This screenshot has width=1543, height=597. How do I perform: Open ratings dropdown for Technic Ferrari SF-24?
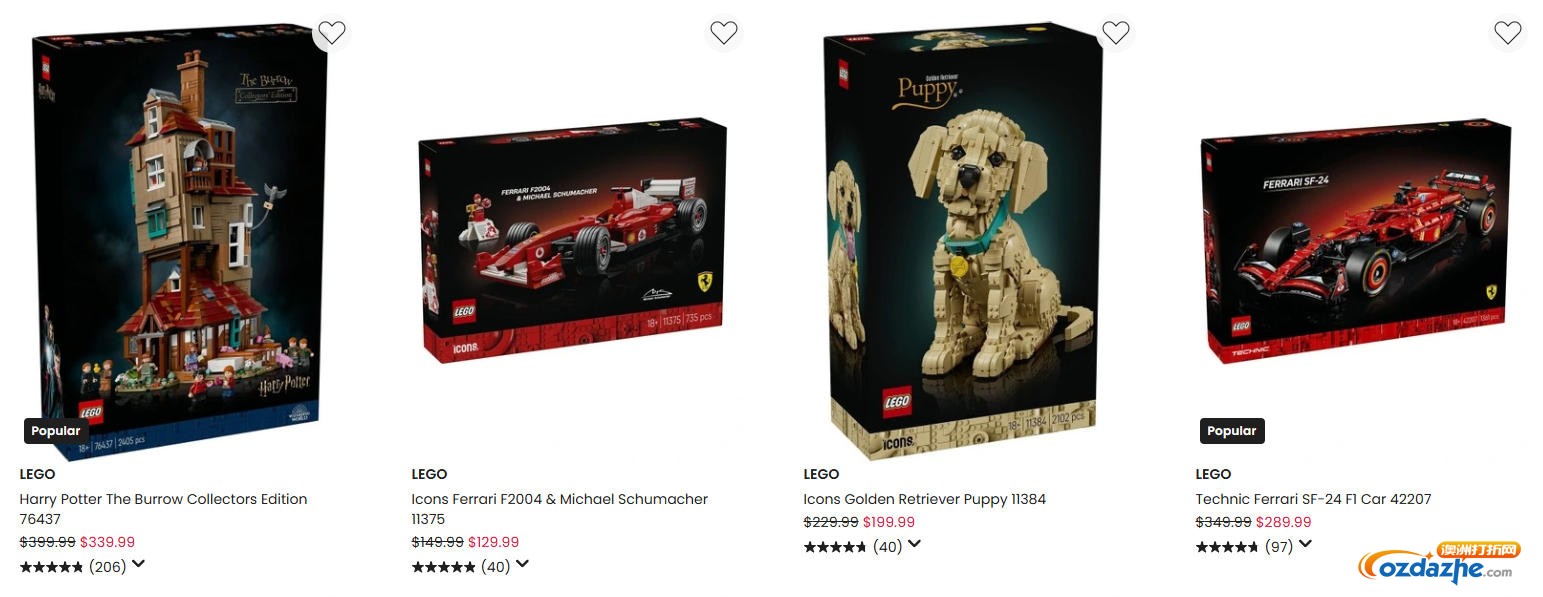click(x=1305, y=545)
